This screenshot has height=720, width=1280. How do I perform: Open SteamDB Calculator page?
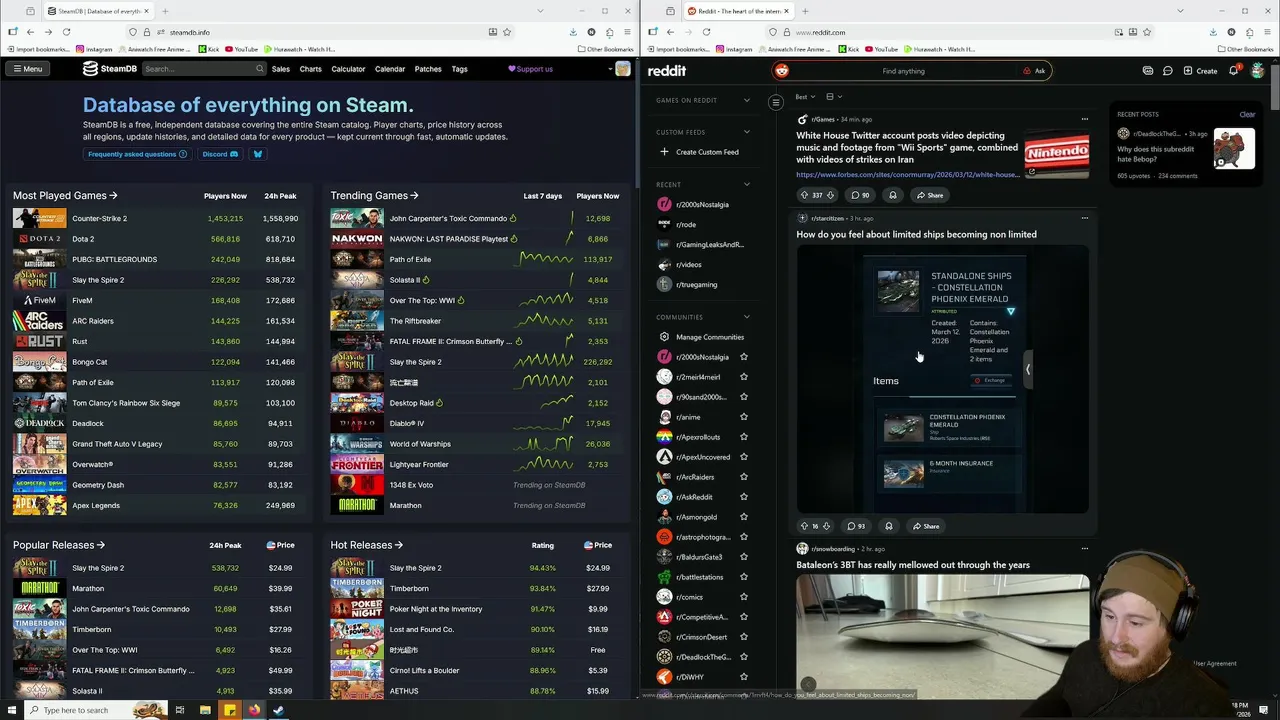click(x=348, y=69)
